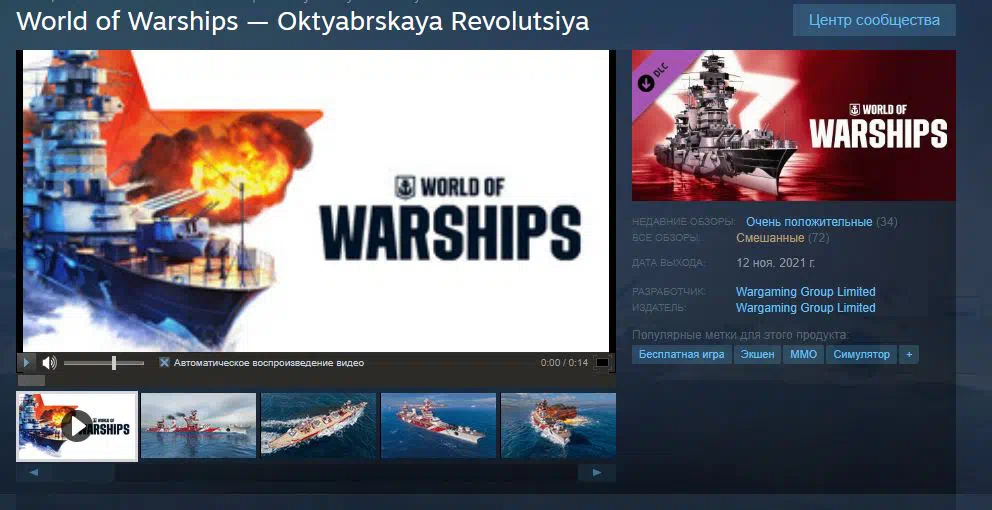View Очень положительные recent reviews

pyautogui.click(x=809, y=222)
